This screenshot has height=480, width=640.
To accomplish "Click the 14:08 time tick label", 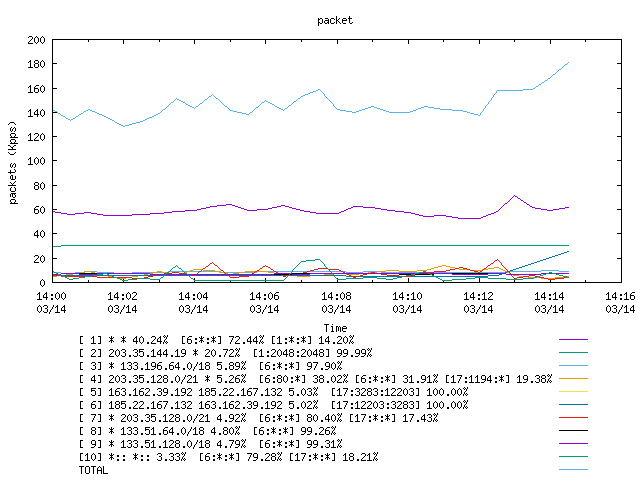I will 336,302.
